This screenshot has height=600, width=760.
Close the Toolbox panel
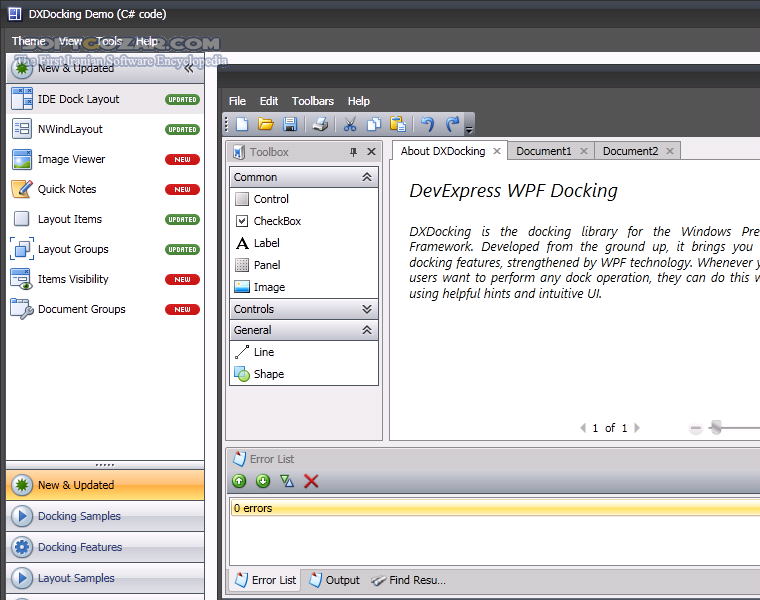371,152
